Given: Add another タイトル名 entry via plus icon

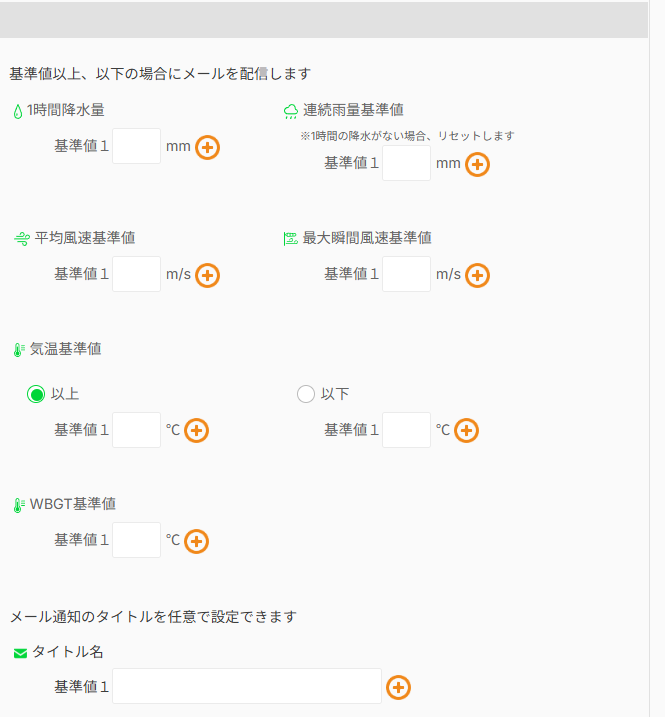Looking at the screenshot, I should pyautogui.click(x=398, y=687).
